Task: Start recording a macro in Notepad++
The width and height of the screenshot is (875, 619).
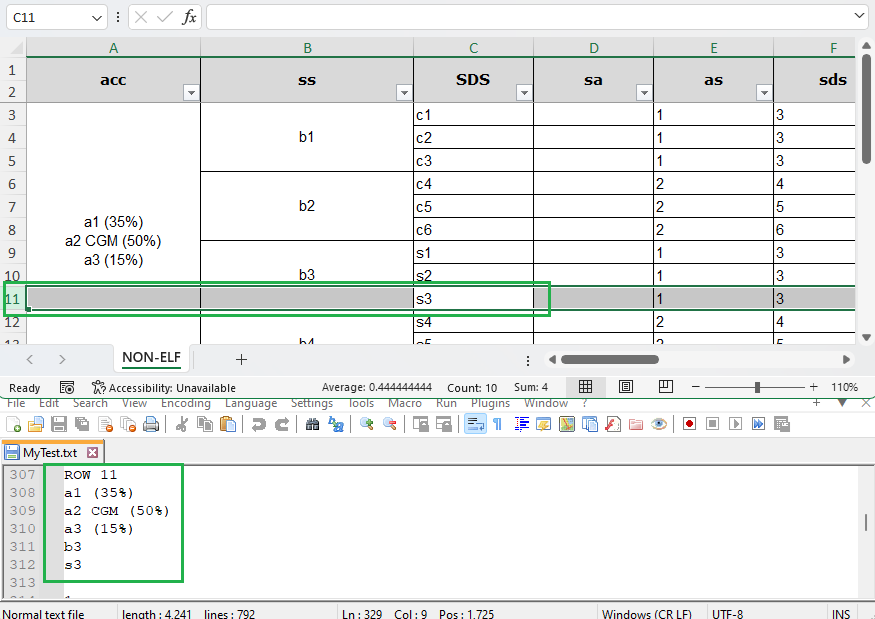Action: [689, 423]
